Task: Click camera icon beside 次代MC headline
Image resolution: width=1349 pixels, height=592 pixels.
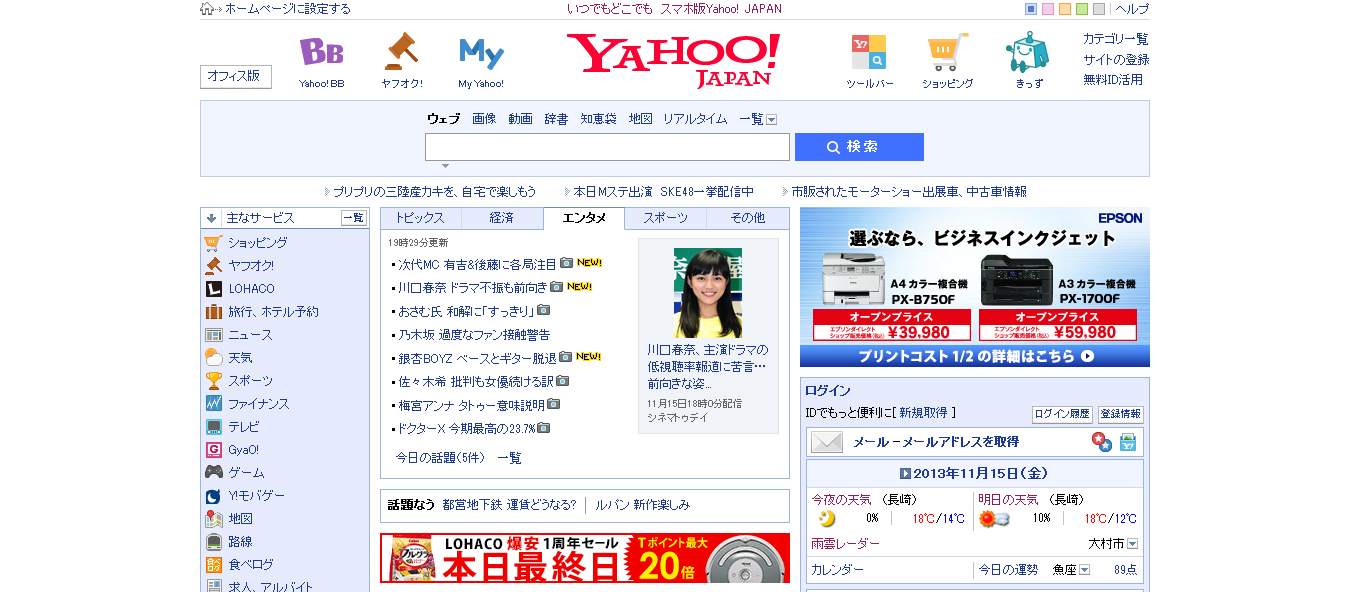Action: click(x=566, y=263)
